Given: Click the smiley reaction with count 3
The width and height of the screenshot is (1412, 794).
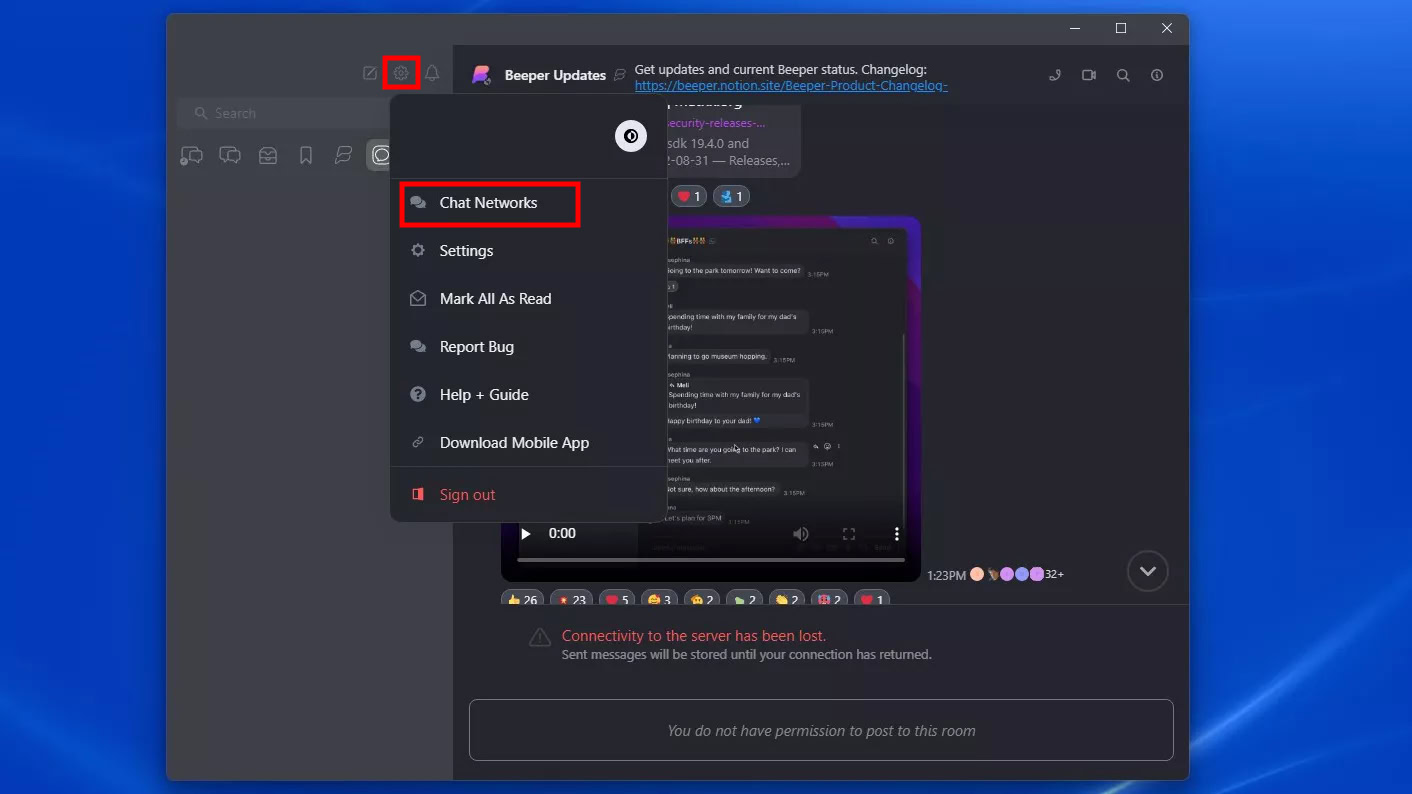Looking at the screenshot, I should 659,600.
